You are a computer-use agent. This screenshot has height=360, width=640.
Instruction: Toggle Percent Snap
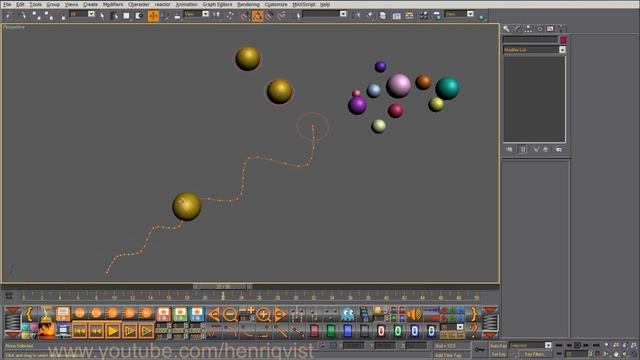[x=269, y=16]
